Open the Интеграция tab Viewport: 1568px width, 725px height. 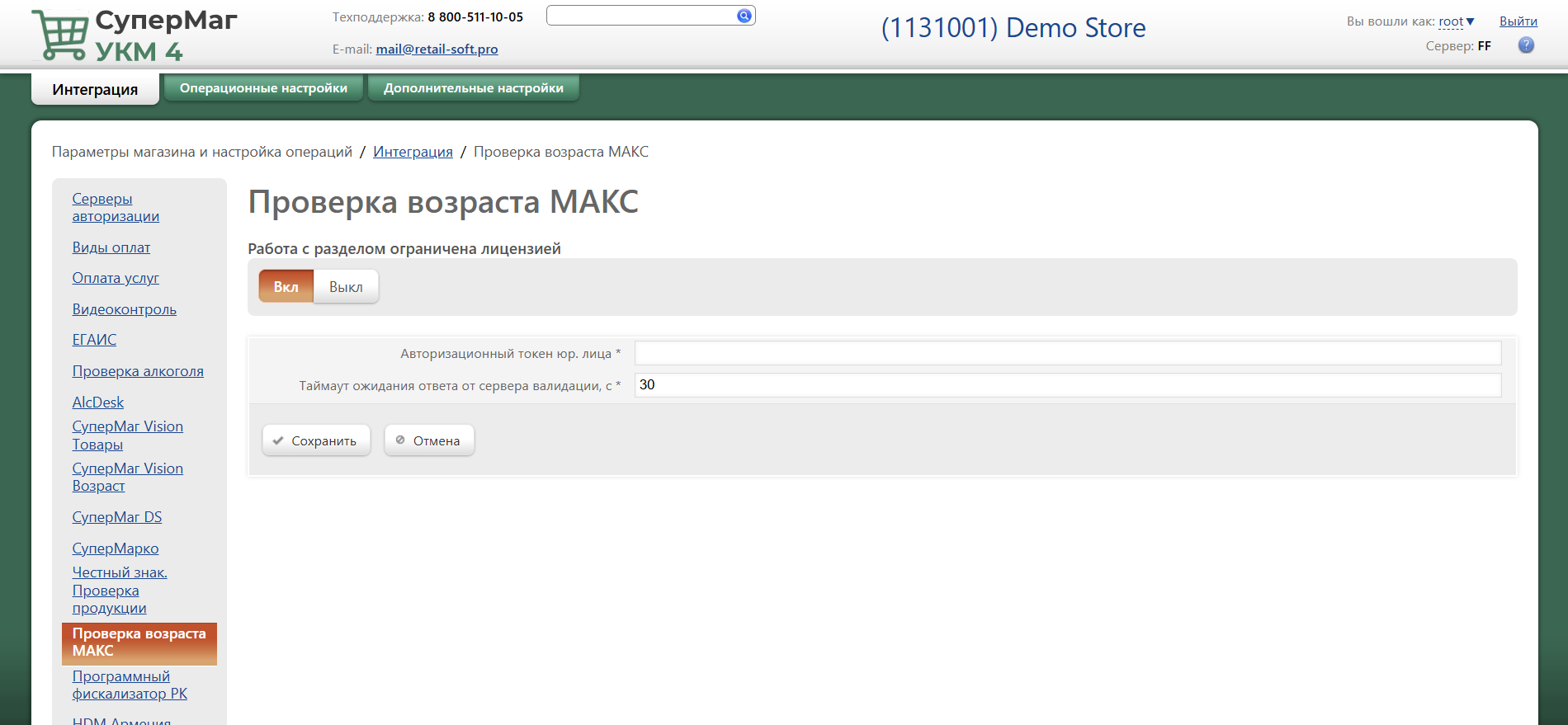tap(95, 89)
